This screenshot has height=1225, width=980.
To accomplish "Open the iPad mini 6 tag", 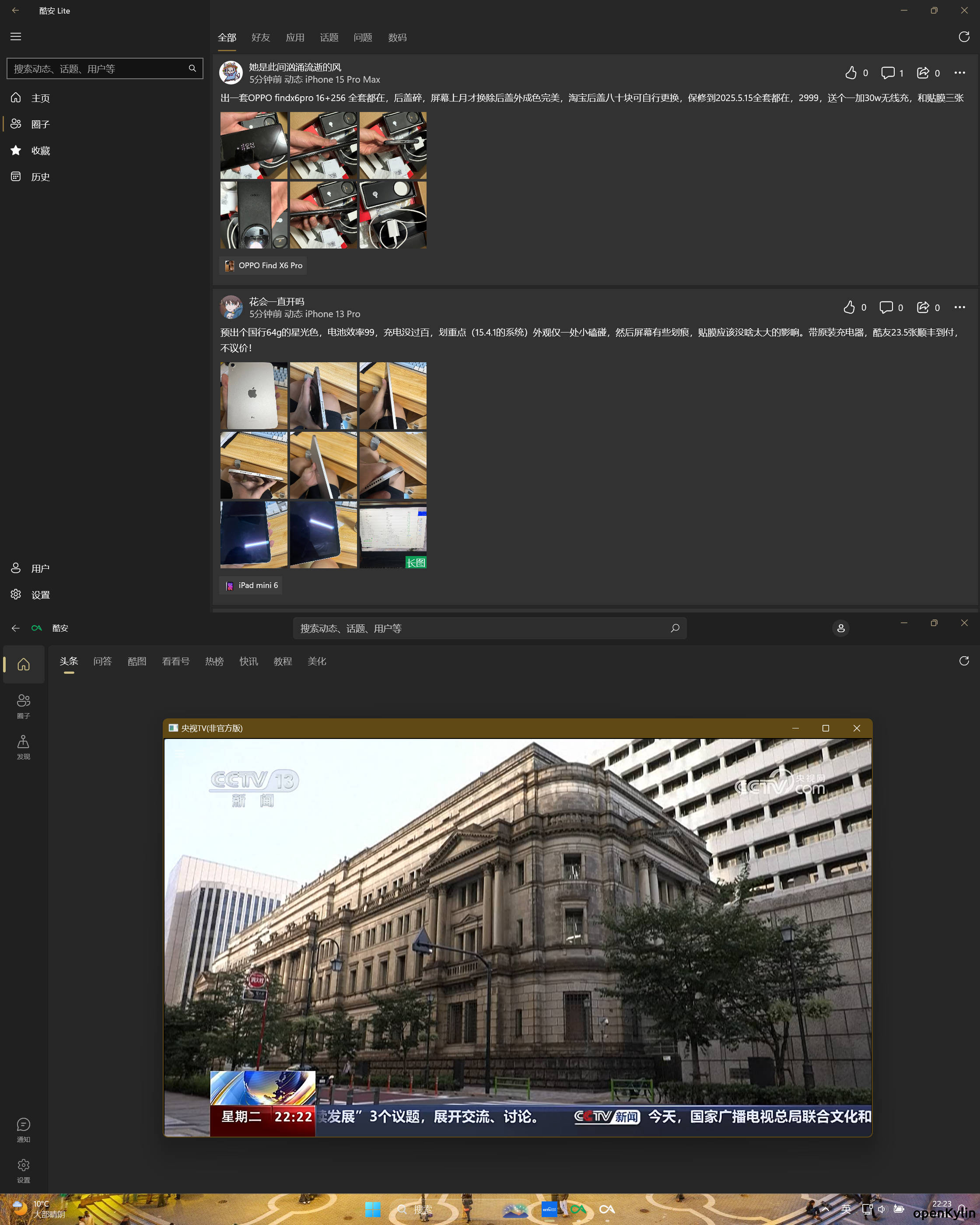I will (x=251, y=585).
